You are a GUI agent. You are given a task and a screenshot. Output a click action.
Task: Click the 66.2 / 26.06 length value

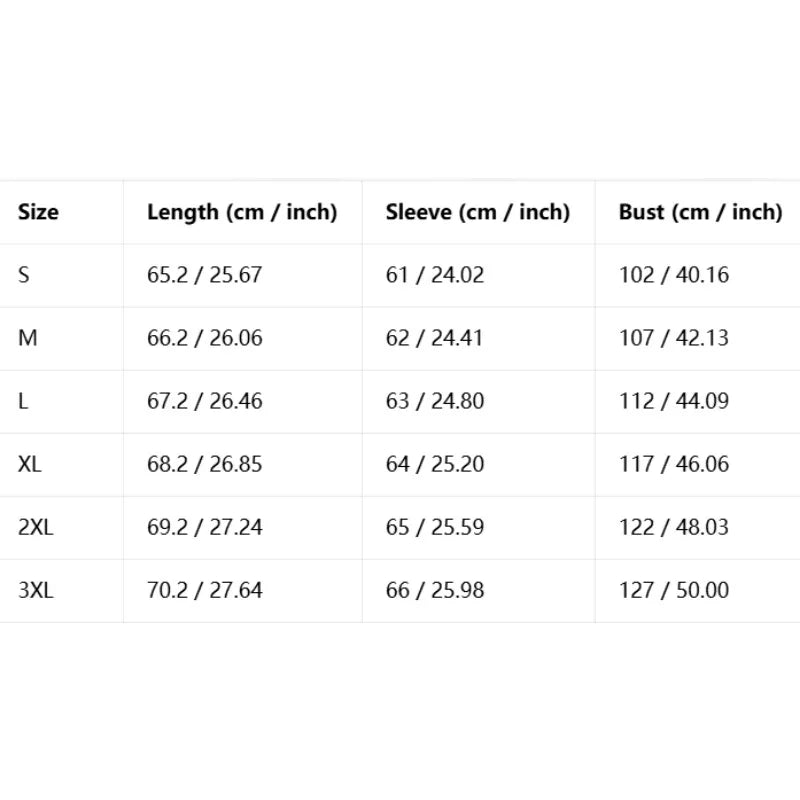[x=205, y=338]
